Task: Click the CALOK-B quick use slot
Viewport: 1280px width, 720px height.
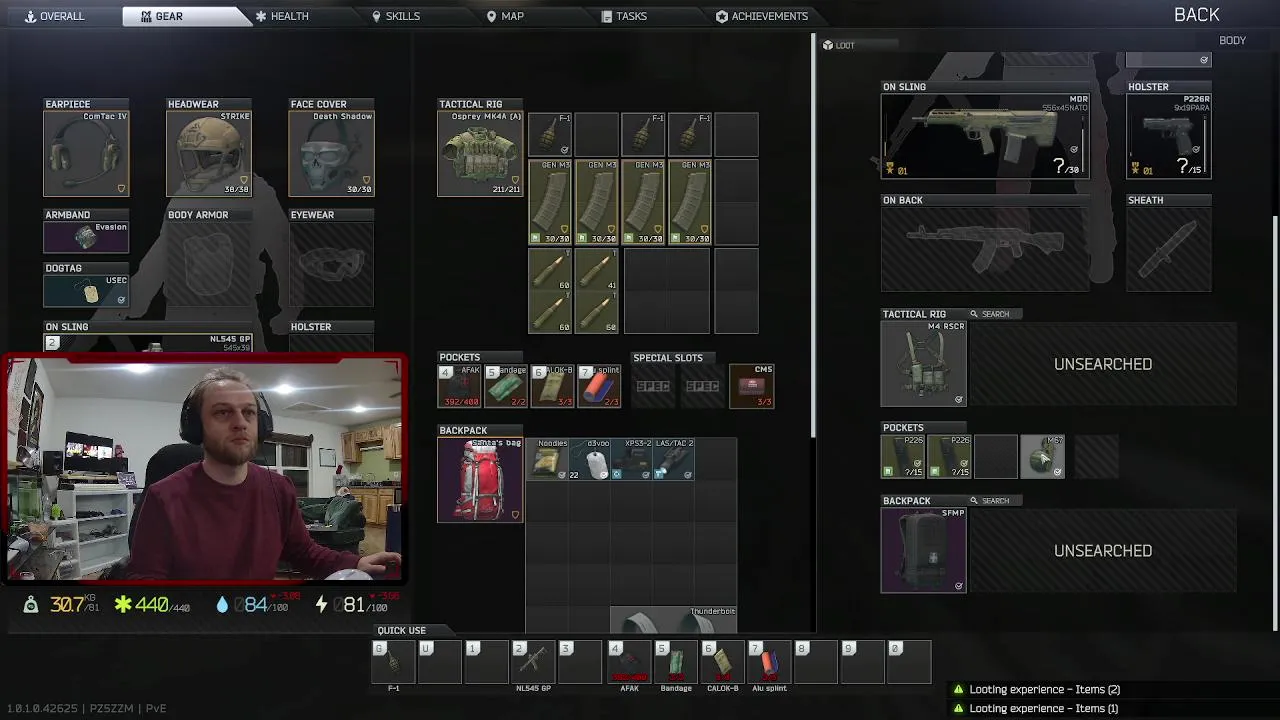Action: (723, 662)
